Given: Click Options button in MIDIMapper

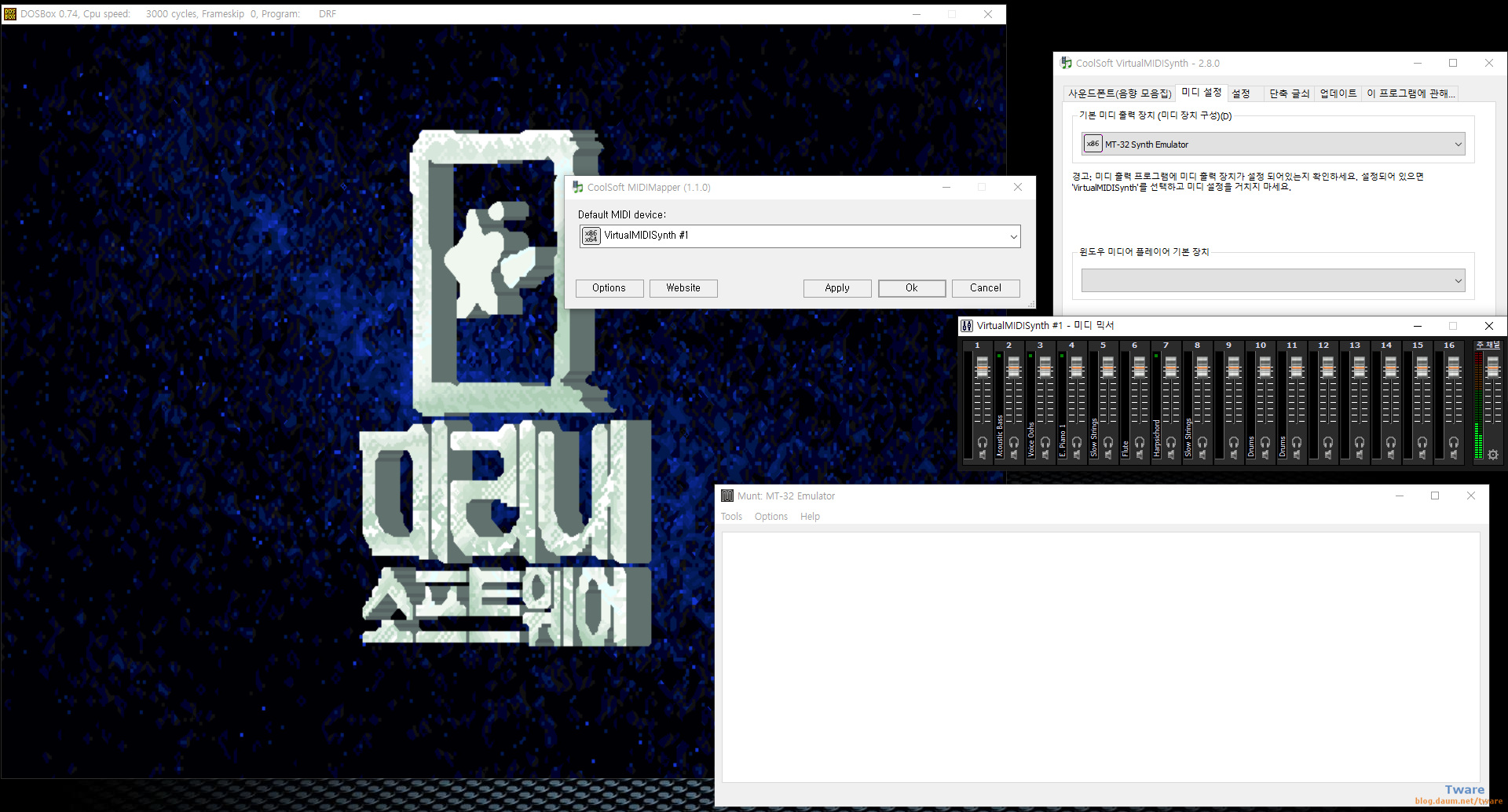Looking at the screenshot, I should tap(609, 288).
